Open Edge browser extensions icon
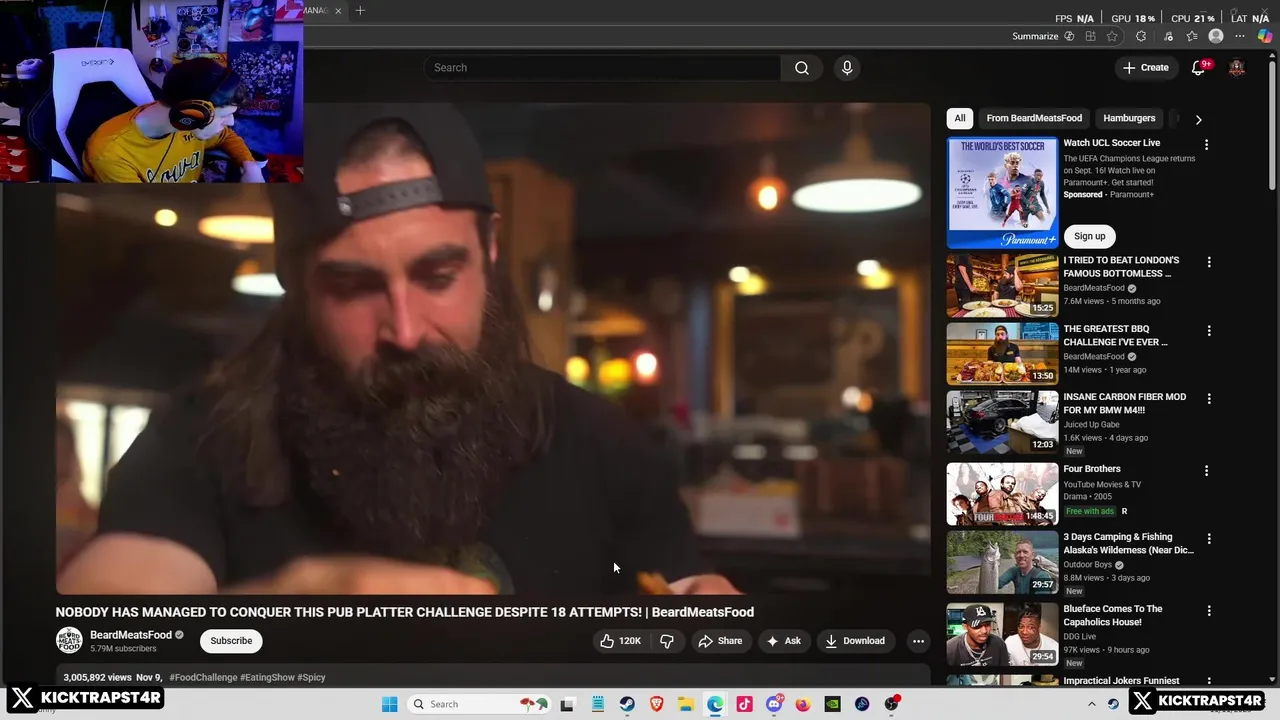The height and width of the screenshot is (720, 1280). click(x=1141, y=36)
